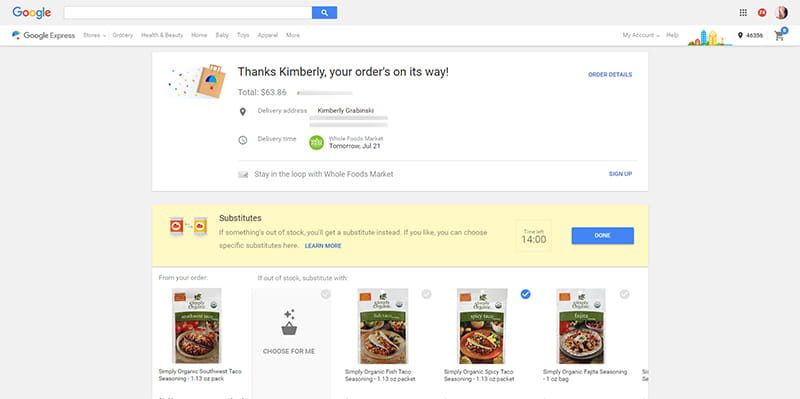Expand the Stores dropdown menu
This screenshot has height=399, width=800.
tap(94, 35)
